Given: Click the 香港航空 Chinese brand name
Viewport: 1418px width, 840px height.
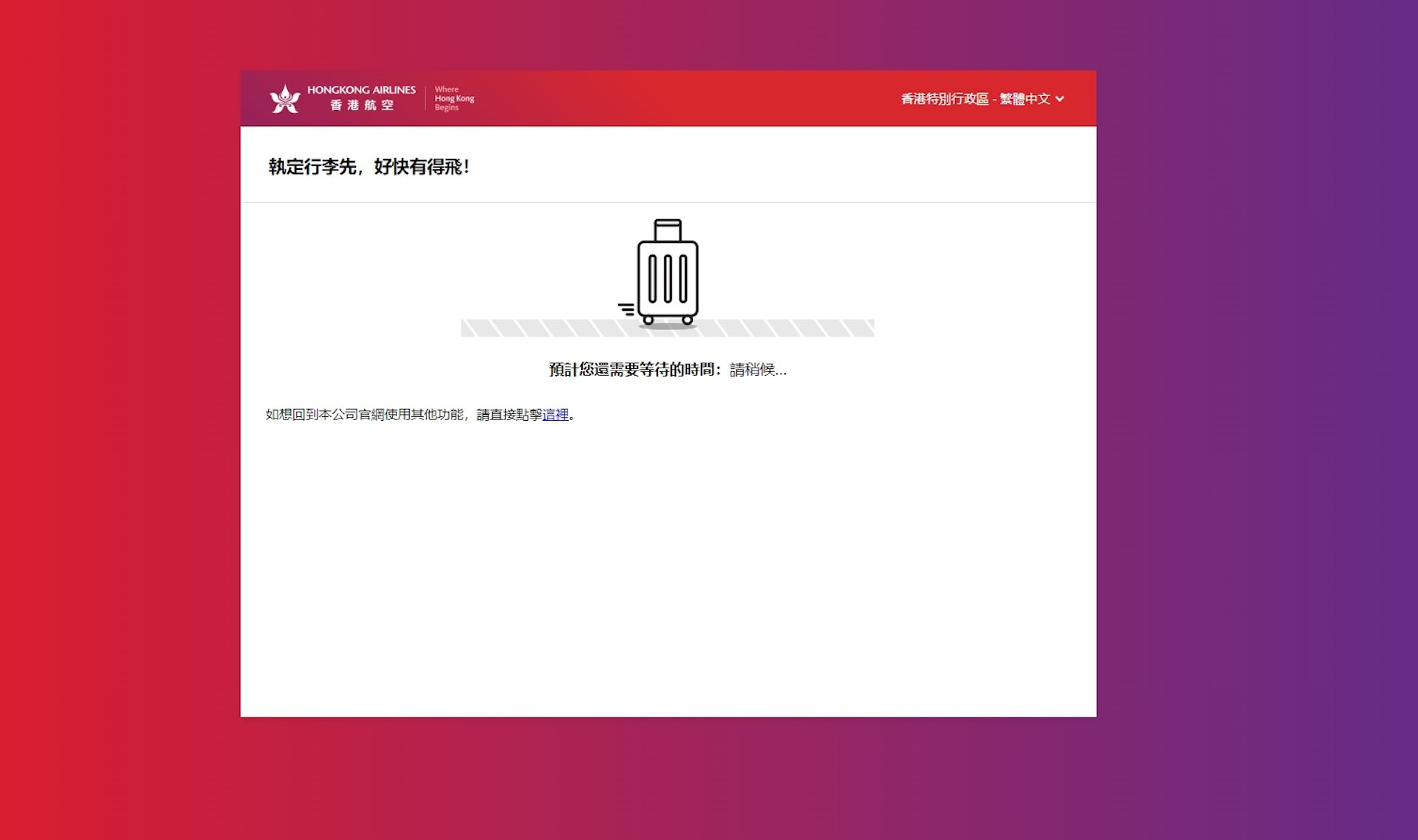Looking at the screenshot, I should pyautogui.click(x=361, y=106).
